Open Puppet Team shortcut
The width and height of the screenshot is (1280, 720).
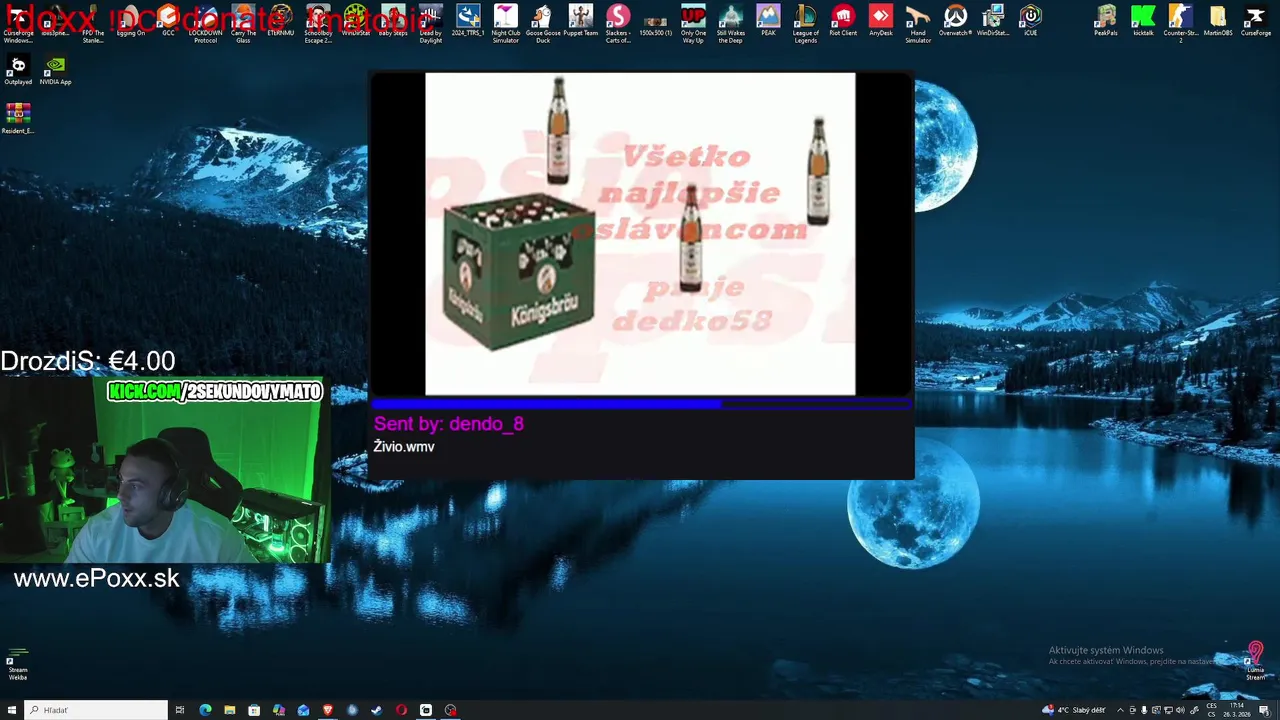pyautogui.click(x=580, y=21)
